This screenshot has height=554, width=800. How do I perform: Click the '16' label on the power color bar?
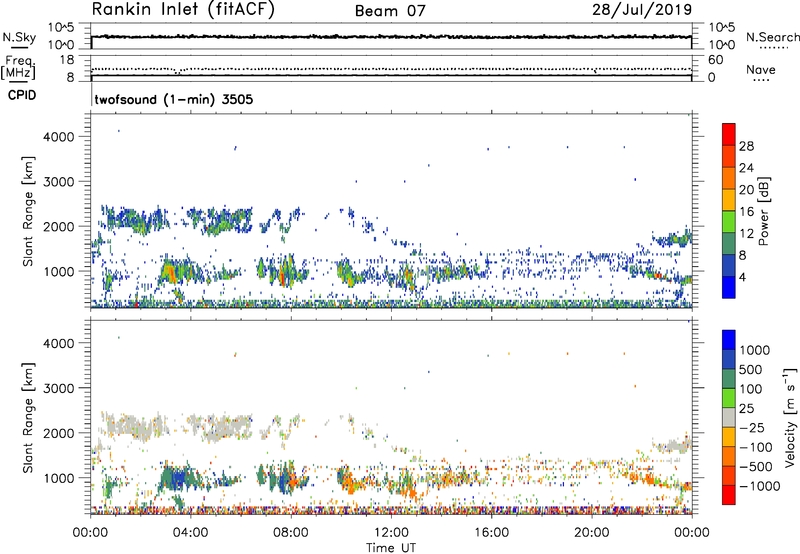tap(746, 212)
